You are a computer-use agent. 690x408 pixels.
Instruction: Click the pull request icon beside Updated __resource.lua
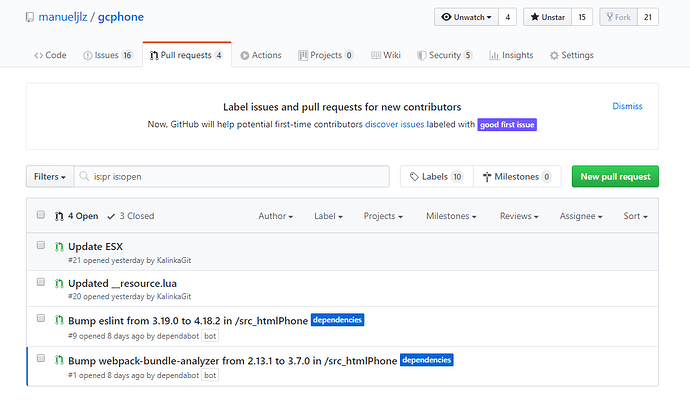59,283
